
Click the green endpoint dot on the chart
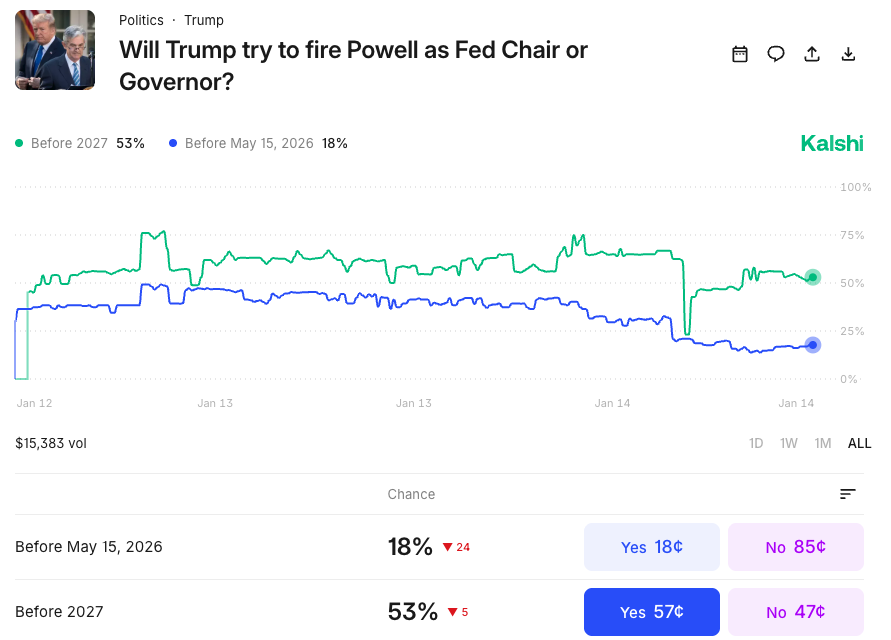tap(813, 277)
